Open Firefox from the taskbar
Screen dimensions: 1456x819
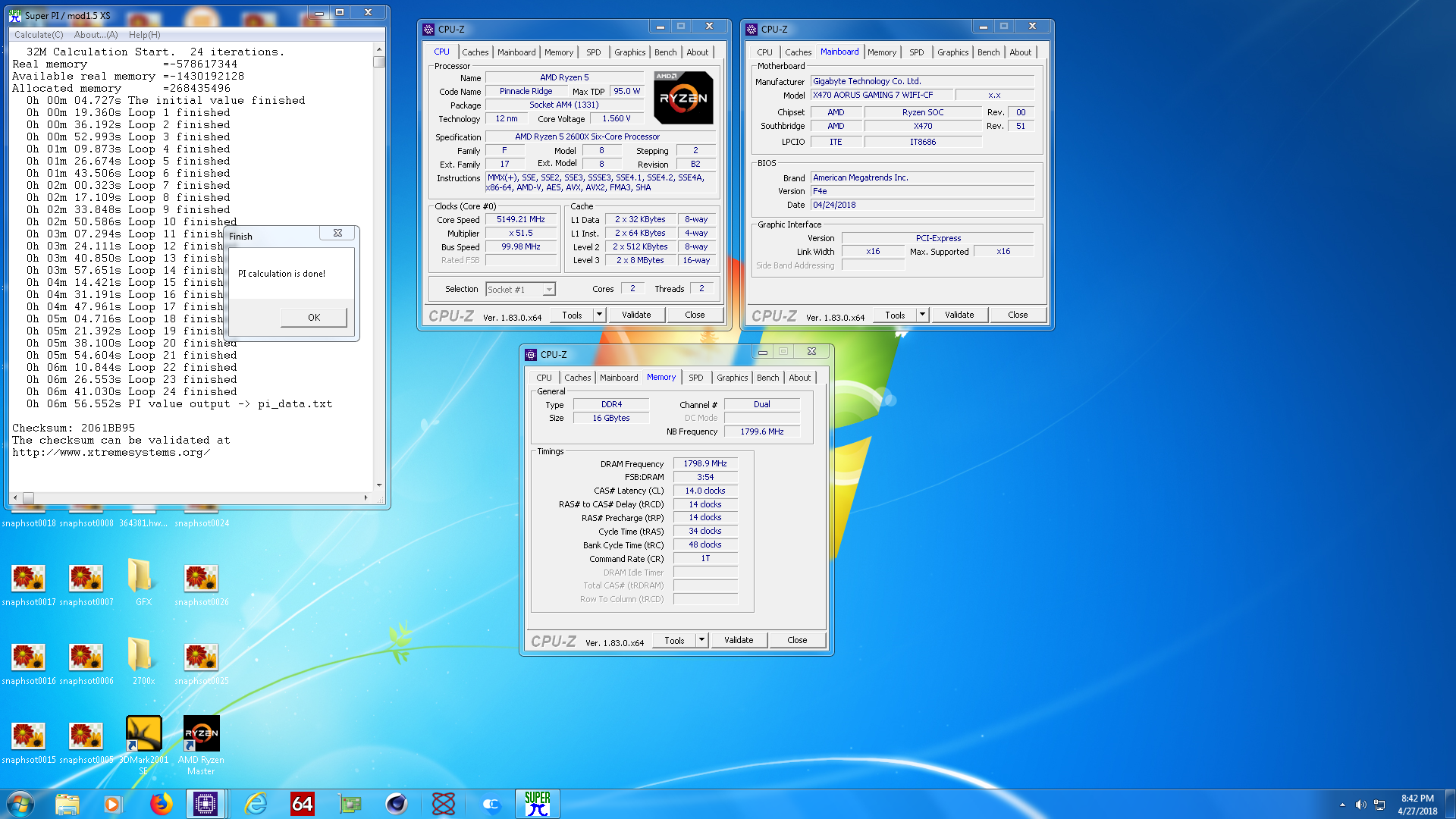[161, 804]
